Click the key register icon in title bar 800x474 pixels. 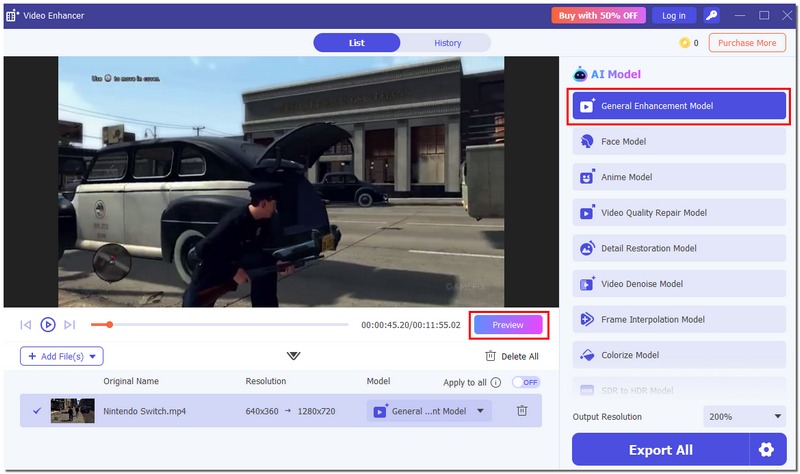711,15
